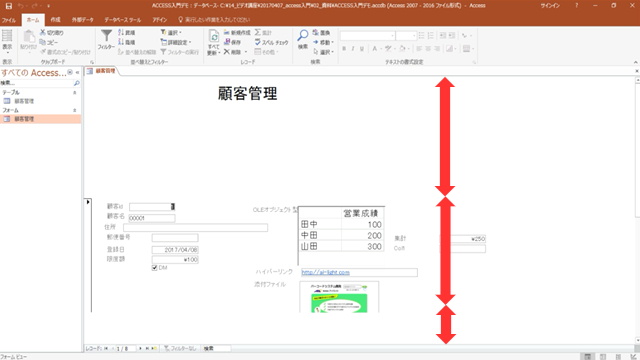Click the Refresh All icon
Viewport: 640px width, 360px height.
[x=213, y=37]
